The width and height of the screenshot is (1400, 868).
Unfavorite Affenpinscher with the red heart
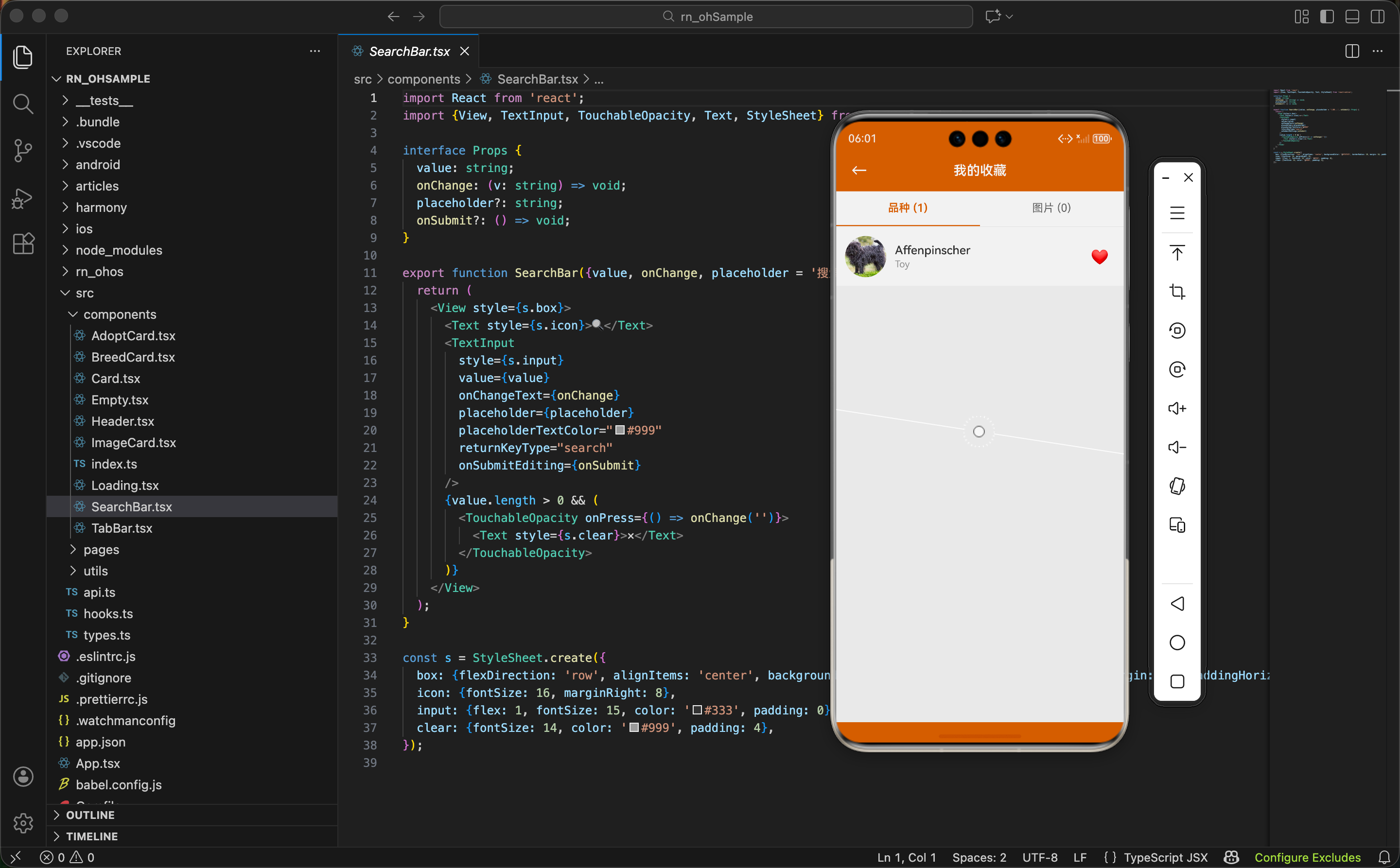(x=1099, y=257)
